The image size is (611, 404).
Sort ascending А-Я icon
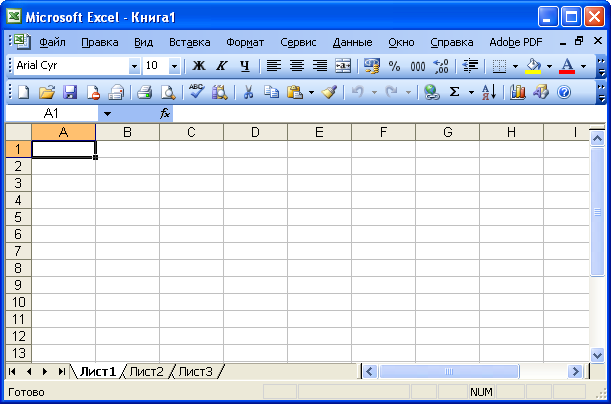(489, 92)
